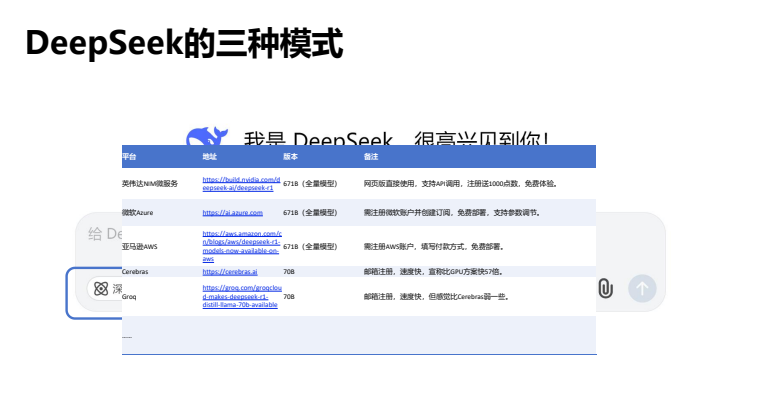The image size is (757, 419).
Task: Click the 地址 column header
Action: click(210, 156)
